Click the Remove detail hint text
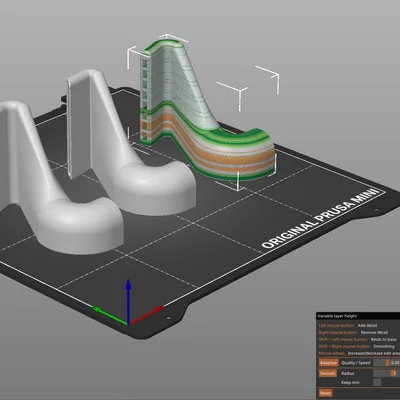The width and height of the screenshot is (400, 400). click(x=374, y=332)
